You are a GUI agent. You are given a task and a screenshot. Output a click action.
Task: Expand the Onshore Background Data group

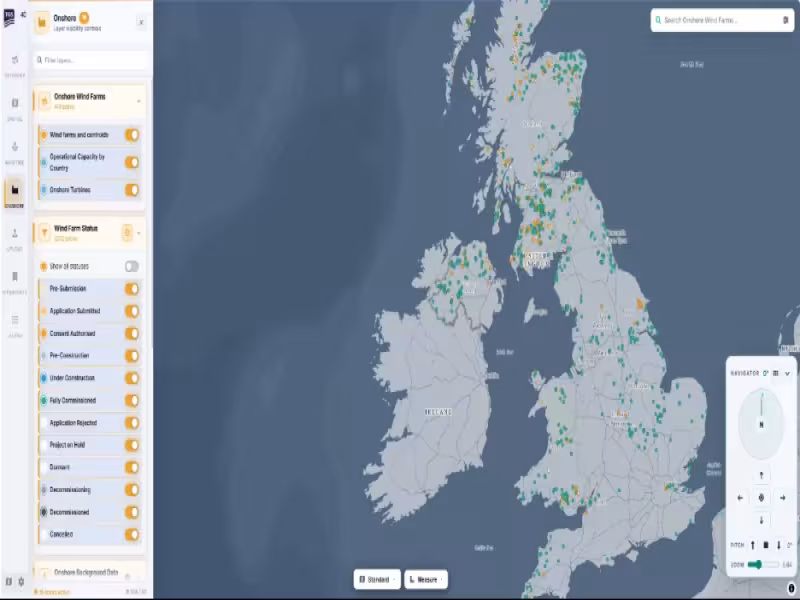pyautogui.click(x=90, y=573)
